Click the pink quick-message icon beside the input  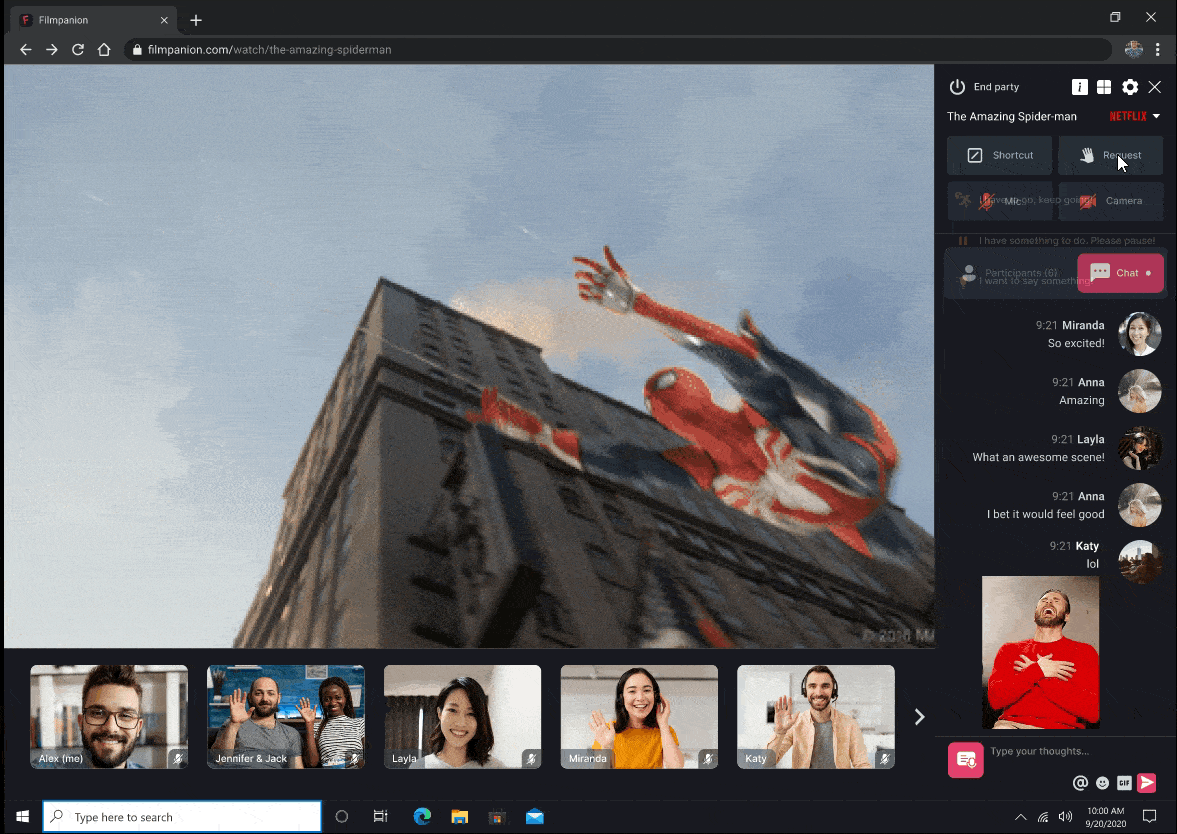pyautogui.click(x=965, y=760)
